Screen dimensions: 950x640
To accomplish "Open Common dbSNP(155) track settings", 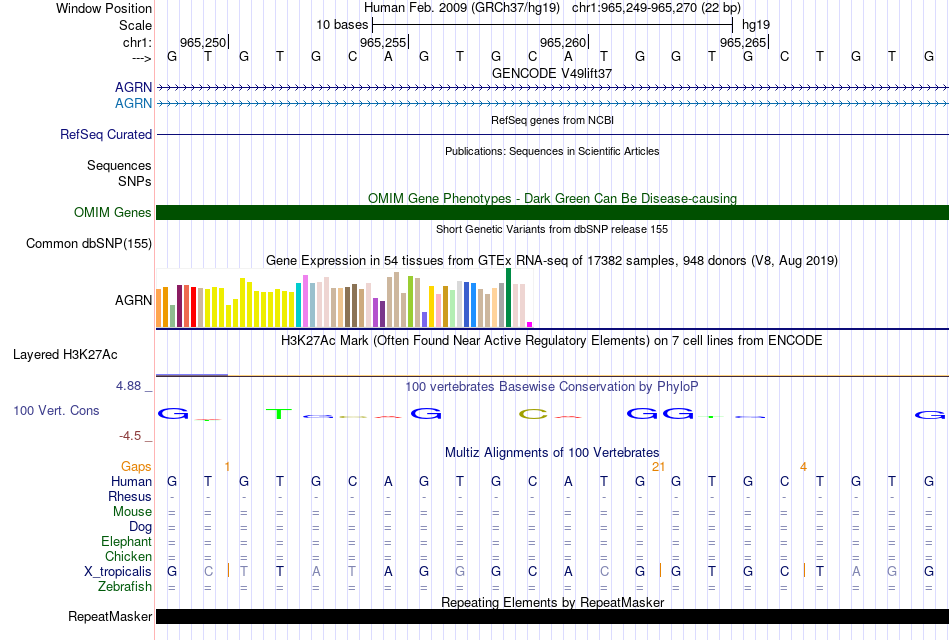I will tap(89, 243).
